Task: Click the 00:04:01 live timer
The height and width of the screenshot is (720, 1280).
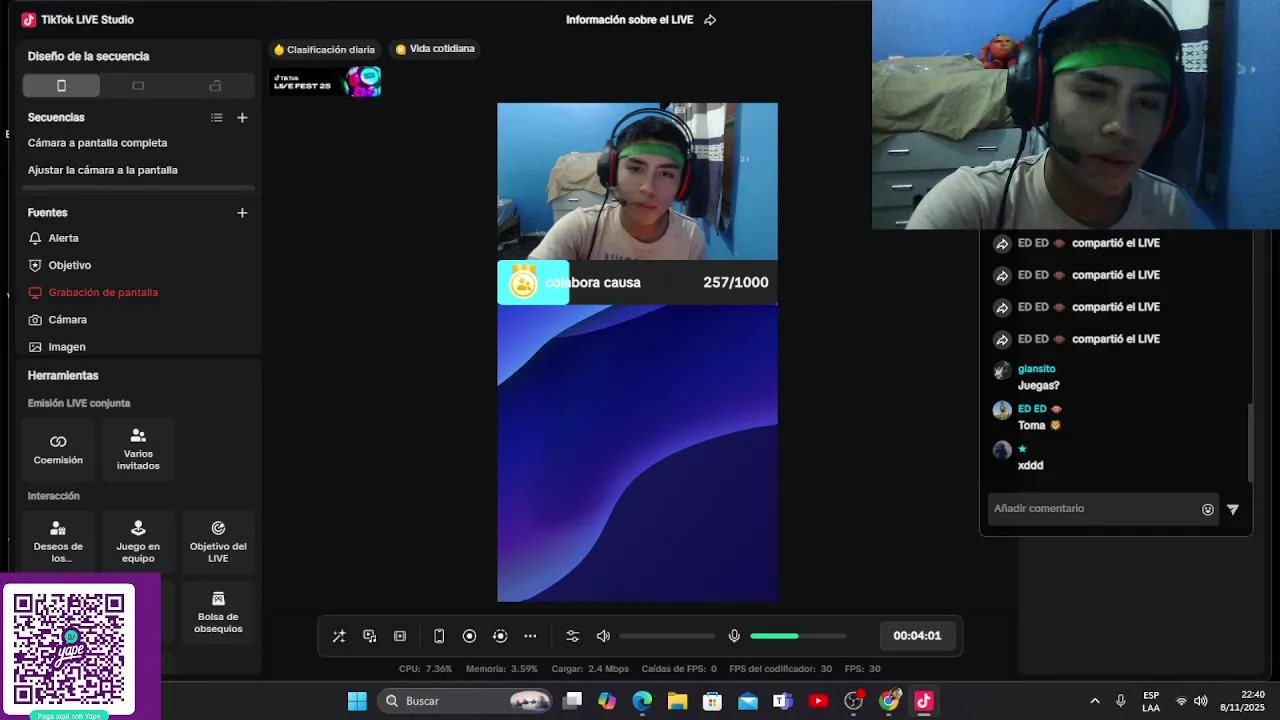Action: [x=917, y=636]
